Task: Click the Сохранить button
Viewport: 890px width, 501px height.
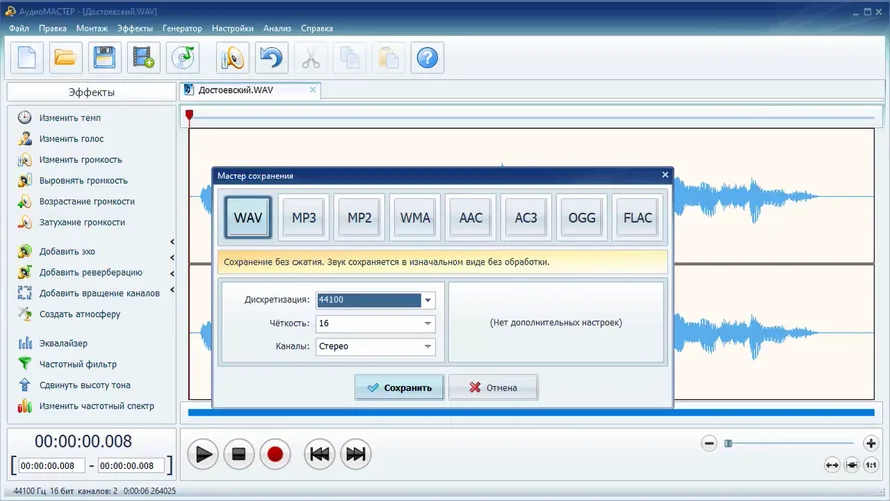Action: tap(400, 388)
